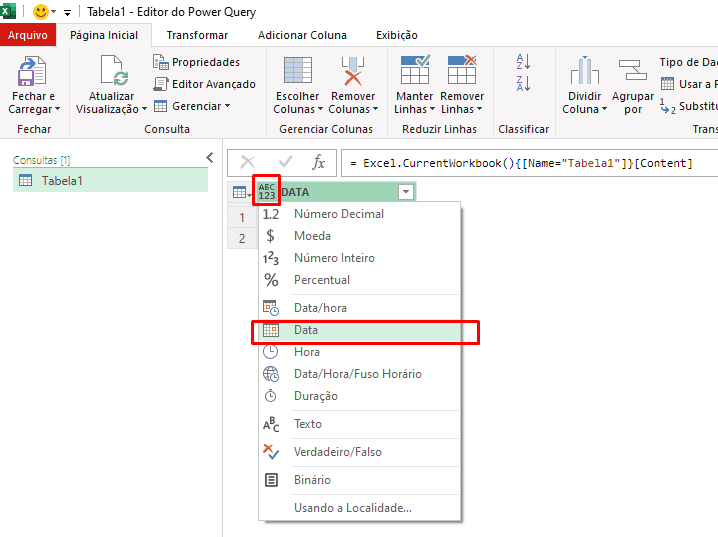Click the smiley feedback icon
Image resolution: width=718 pixels, height=537 pixels.
click(x=41, y=11)
